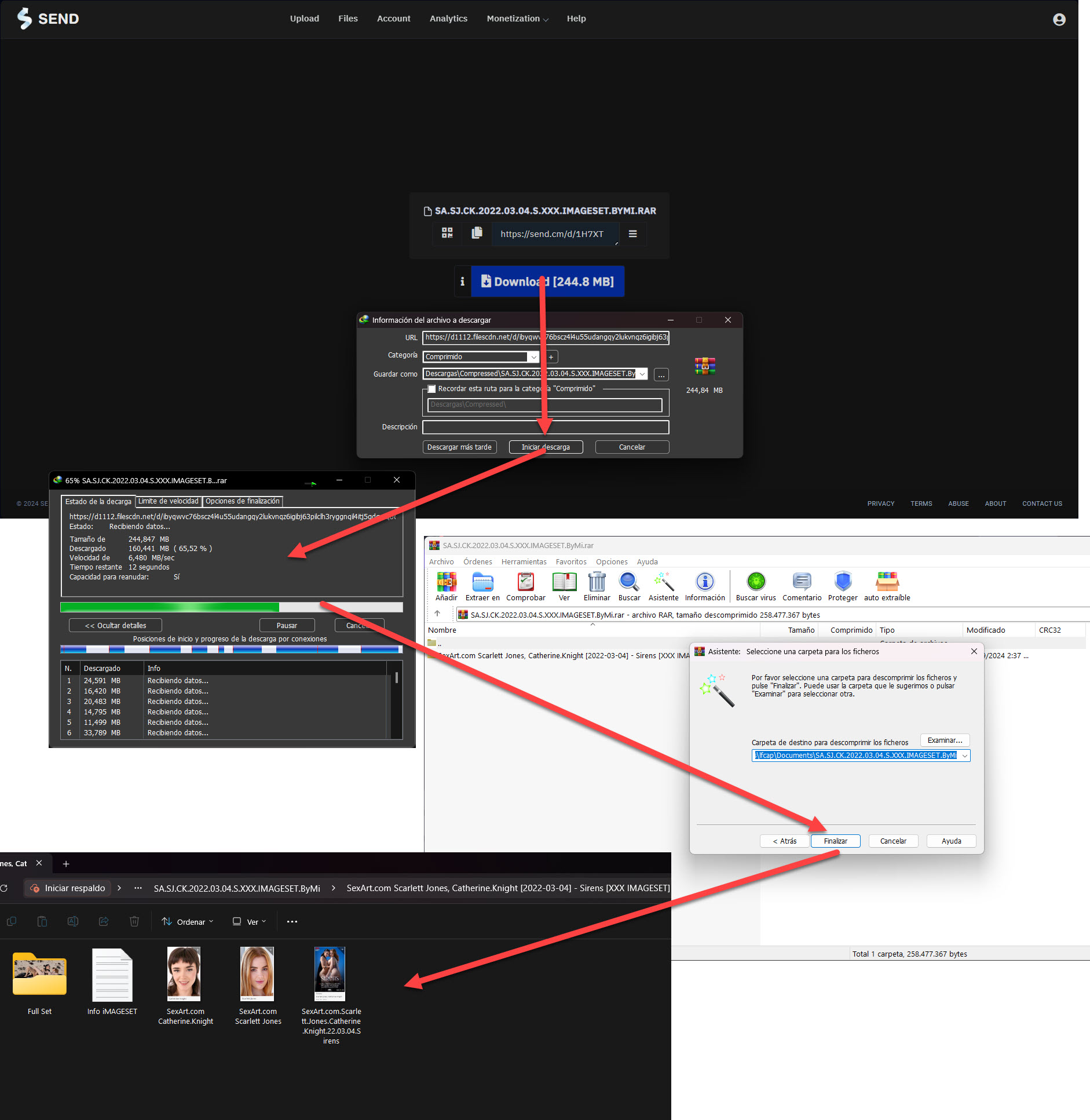Viewport: 1090px width, 1120px height.
Task: Open the Privacy footer link
Action: coord(881,504)
